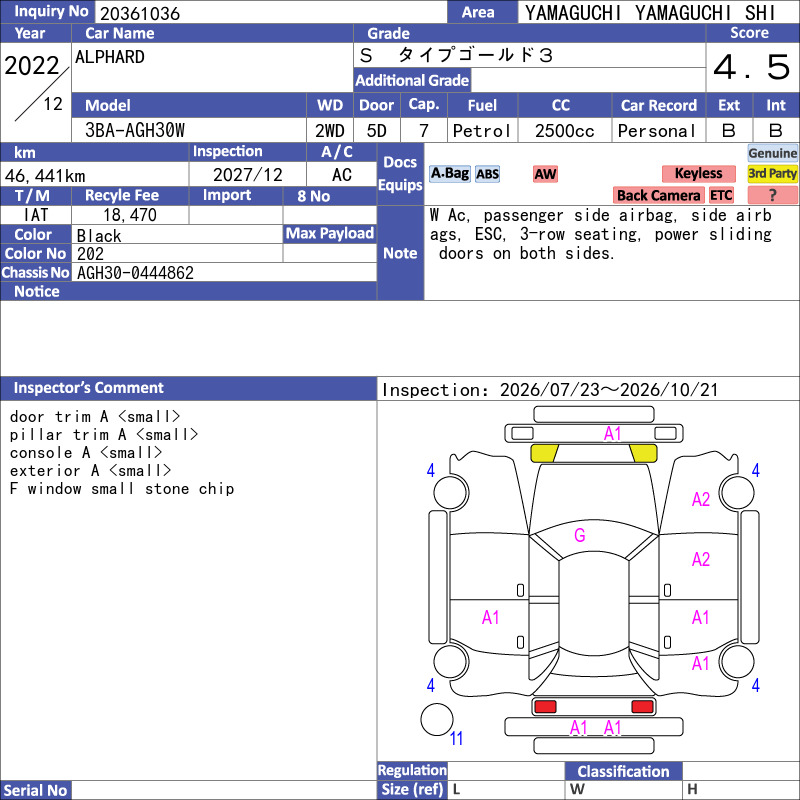
Task: Click the Genuine badge
Action: click(772, 153)
